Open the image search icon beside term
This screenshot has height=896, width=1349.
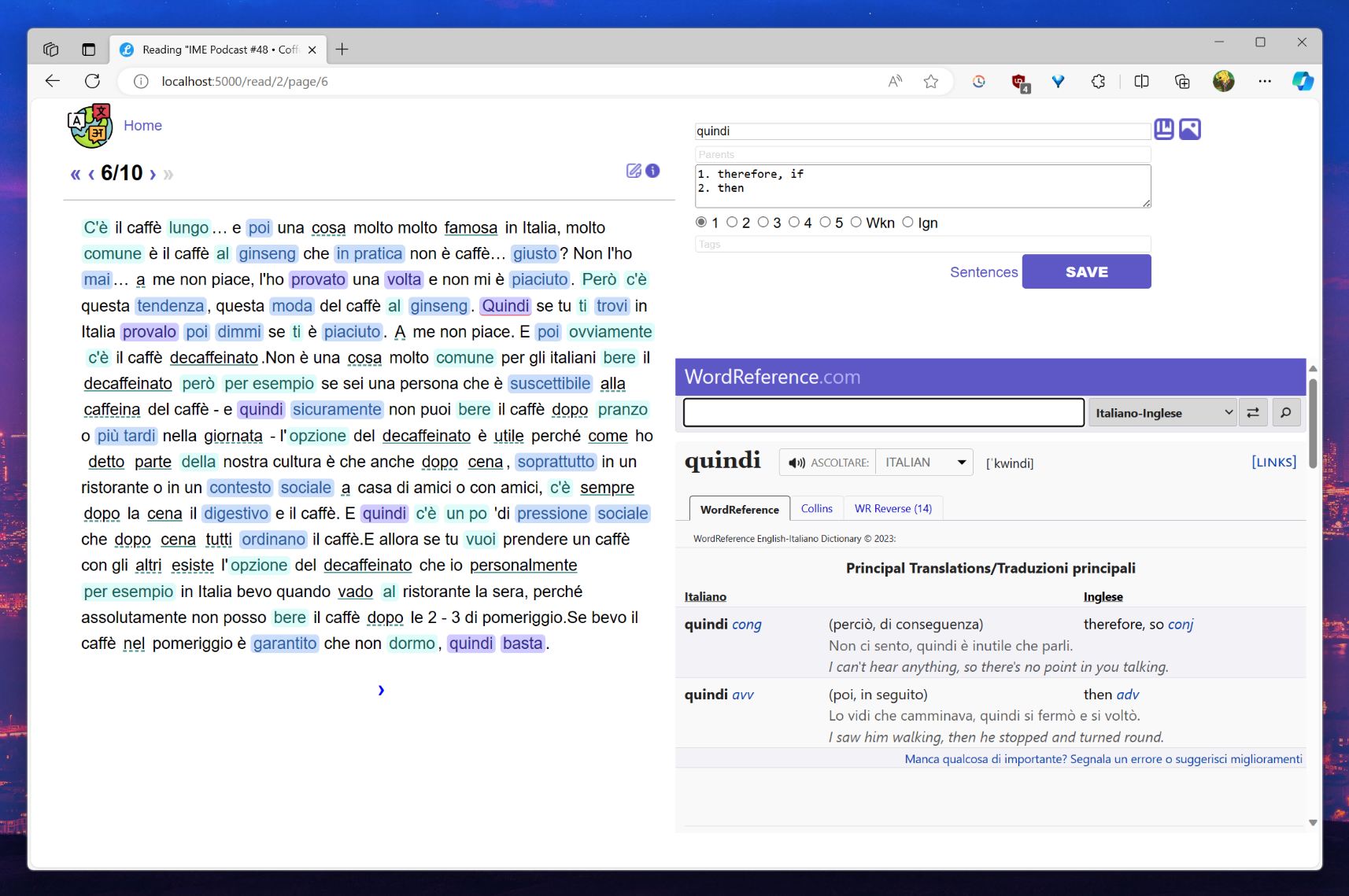pyautogui.click(x=1190, y=129)
